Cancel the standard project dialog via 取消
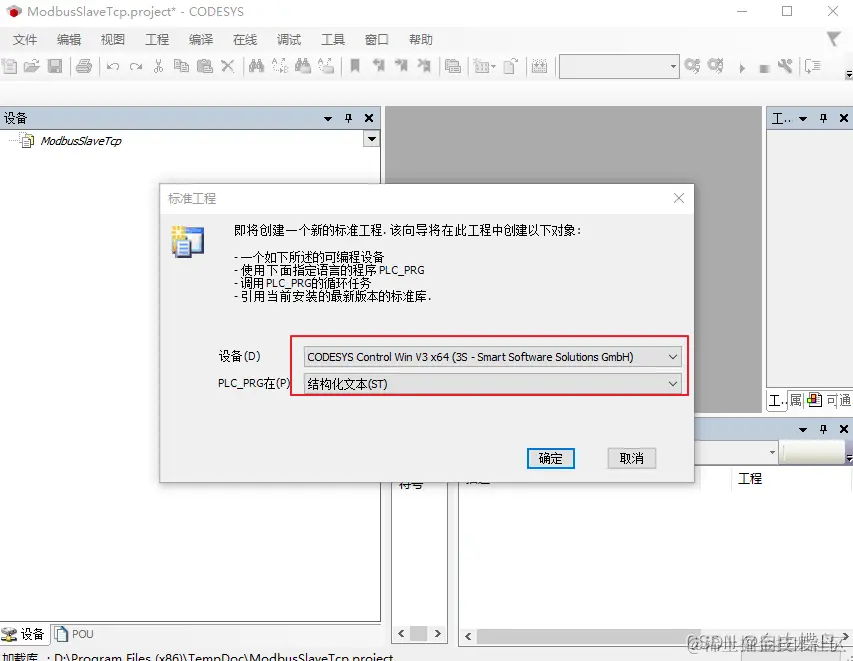 click(631, 458)
